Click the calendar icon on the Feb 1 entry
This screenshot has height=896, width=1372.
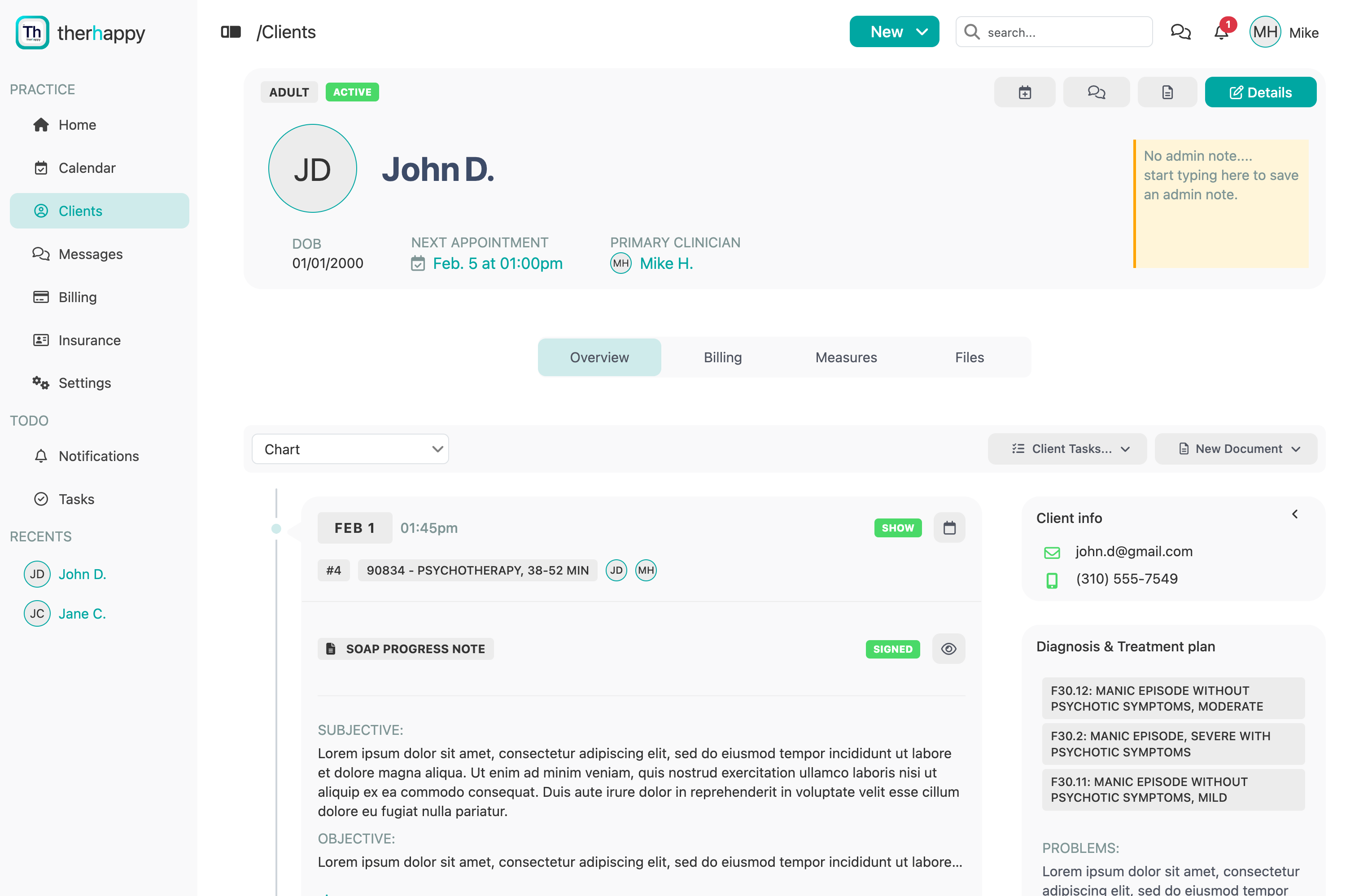[949, 527]
